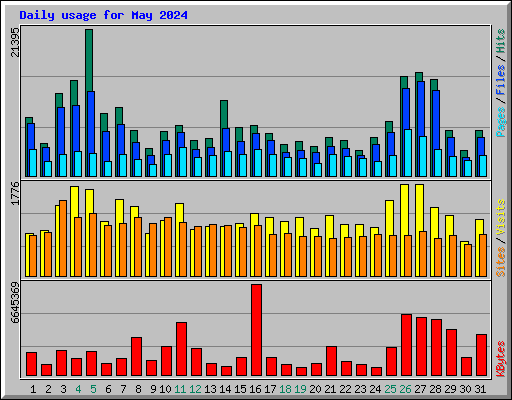This screenshot has height=400, width=512.
Task: Click the 21395 y-axis maximum label
Action: (x=15, y=42)
